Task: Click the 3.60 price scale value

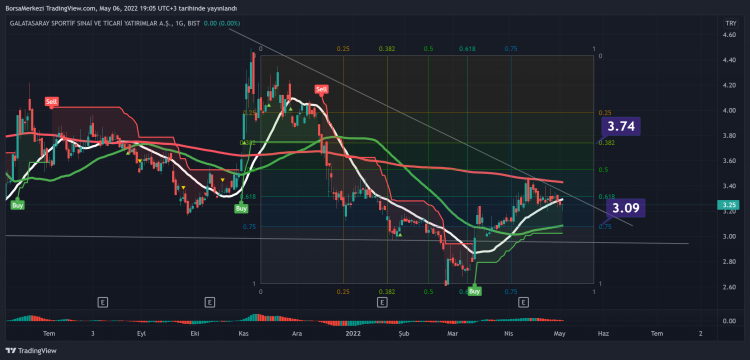Action: tap(729, 161)
